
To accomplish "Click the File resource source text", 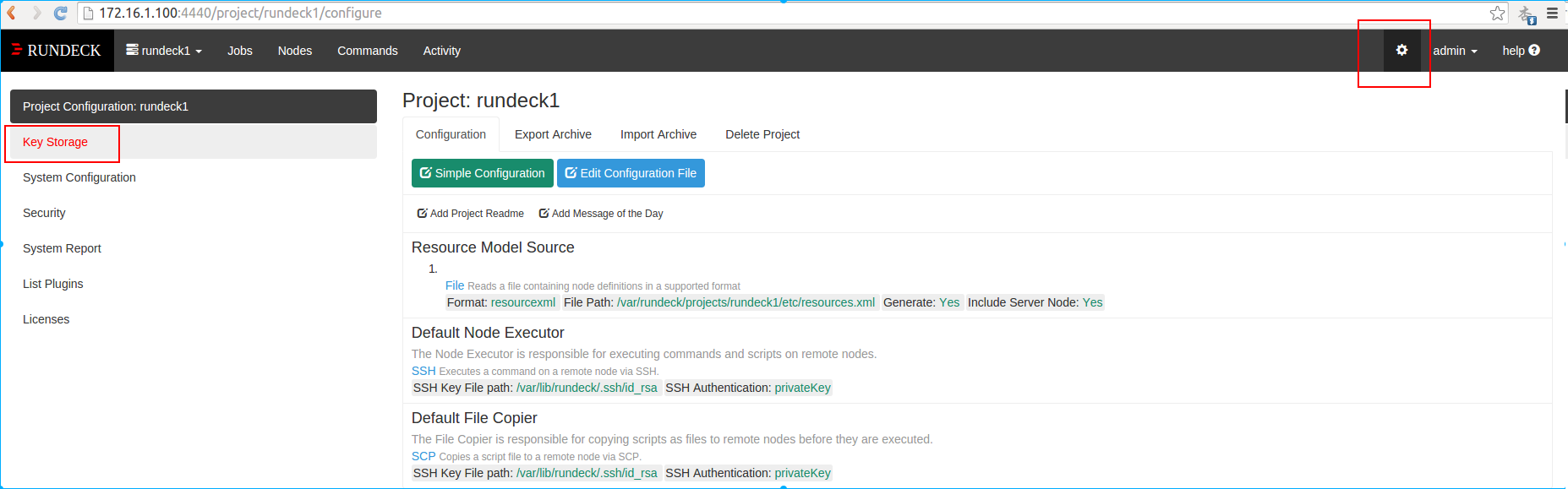I will 455,285.
